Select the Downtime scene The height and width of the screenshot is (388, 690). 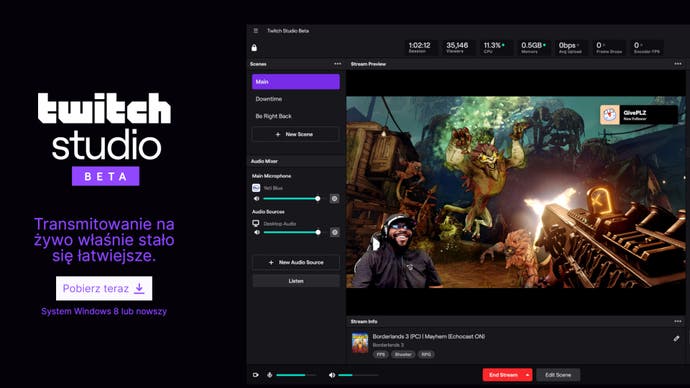click(296, 99)
